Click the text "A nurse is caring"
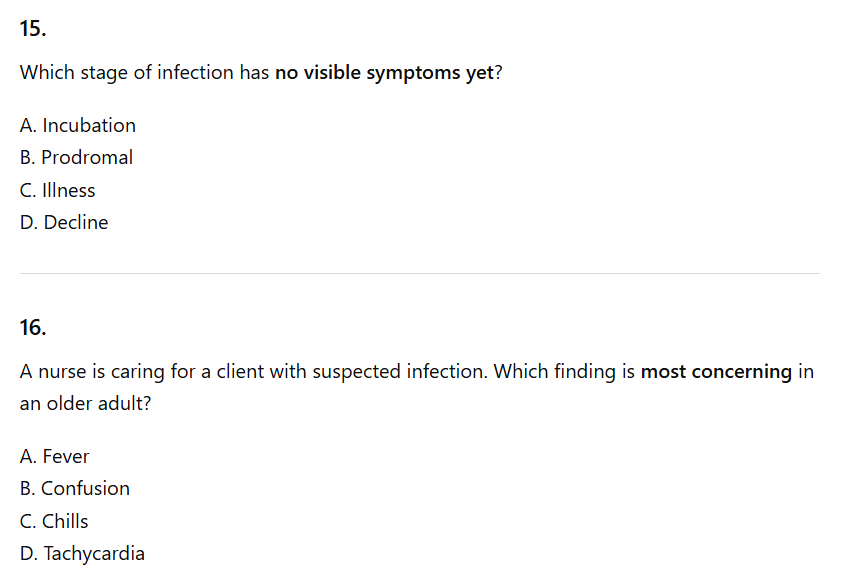 (x=92, y=371)
